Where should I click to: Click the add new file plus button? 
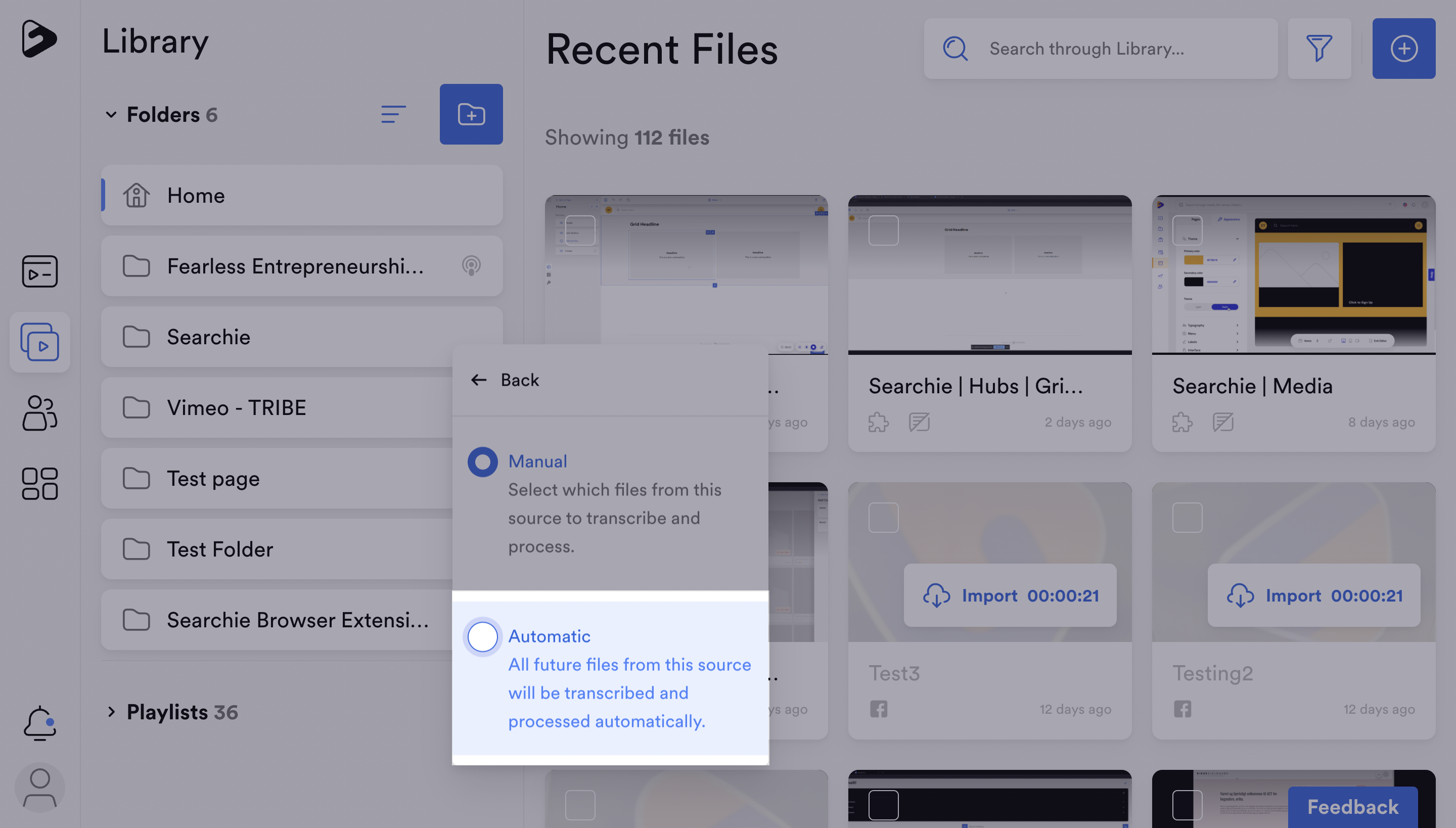click(1403, 49)
